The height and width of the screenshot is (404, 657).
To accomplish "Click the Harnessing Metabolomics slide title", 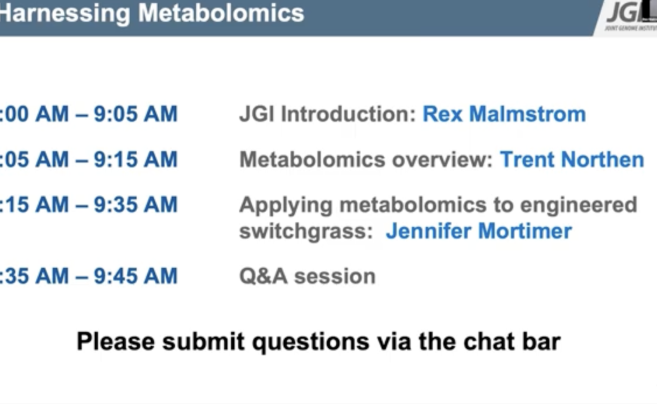I will pos(152,13).
